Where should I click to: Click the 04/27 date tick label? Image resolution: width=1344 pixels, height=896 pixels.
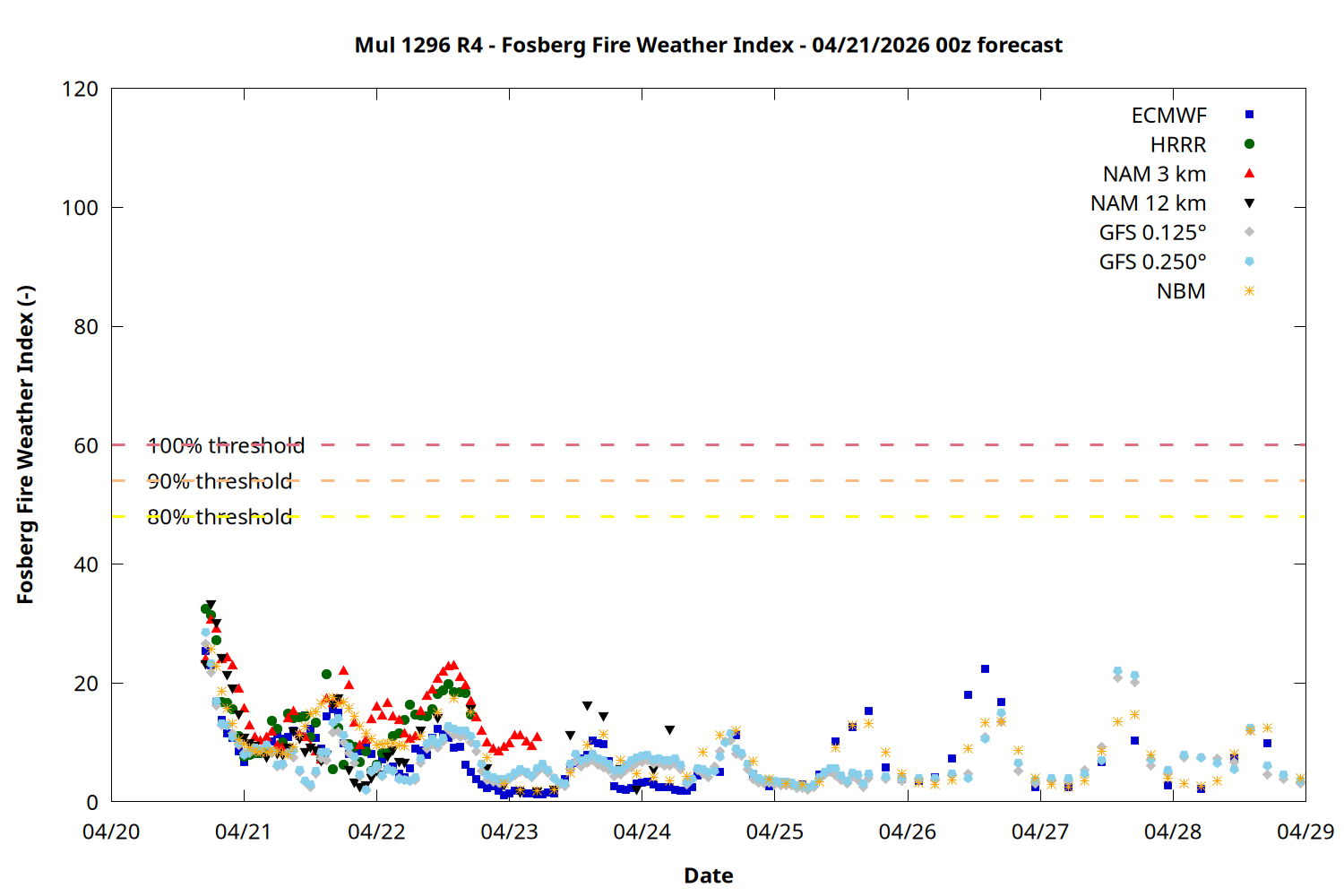(1039, 831)
